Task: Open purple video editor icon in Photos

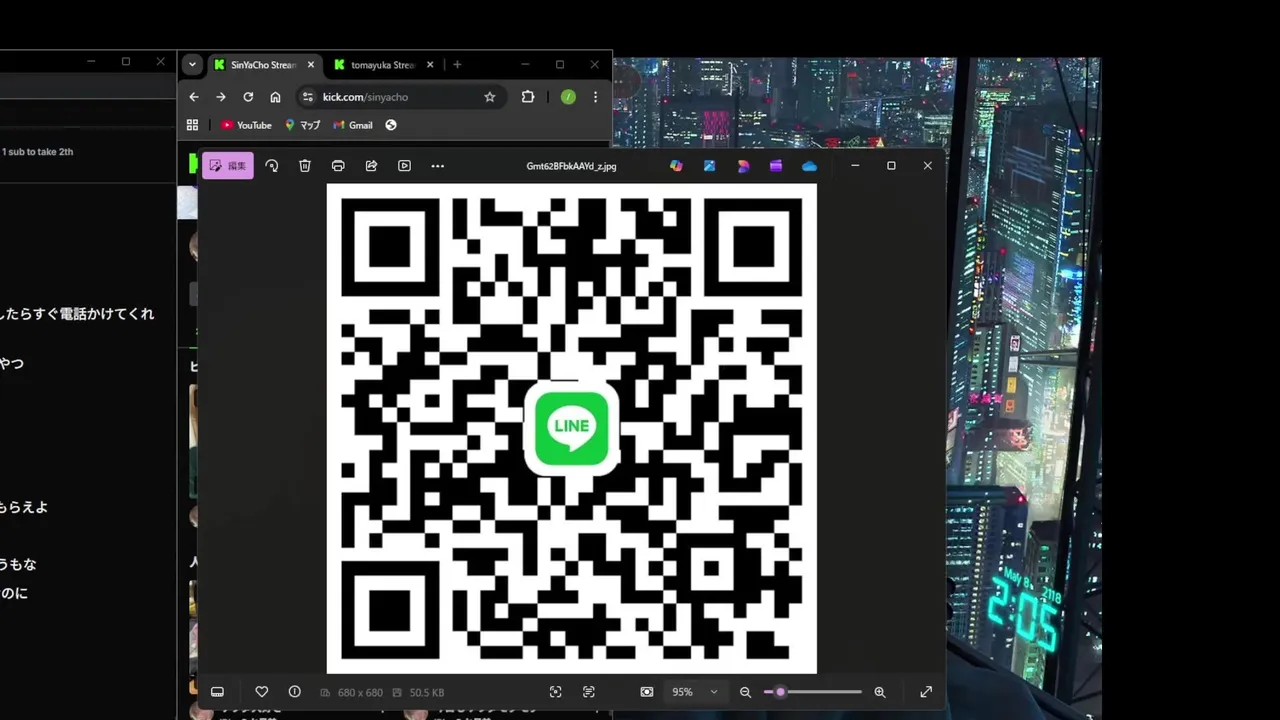Action: [x=776, y=166]
